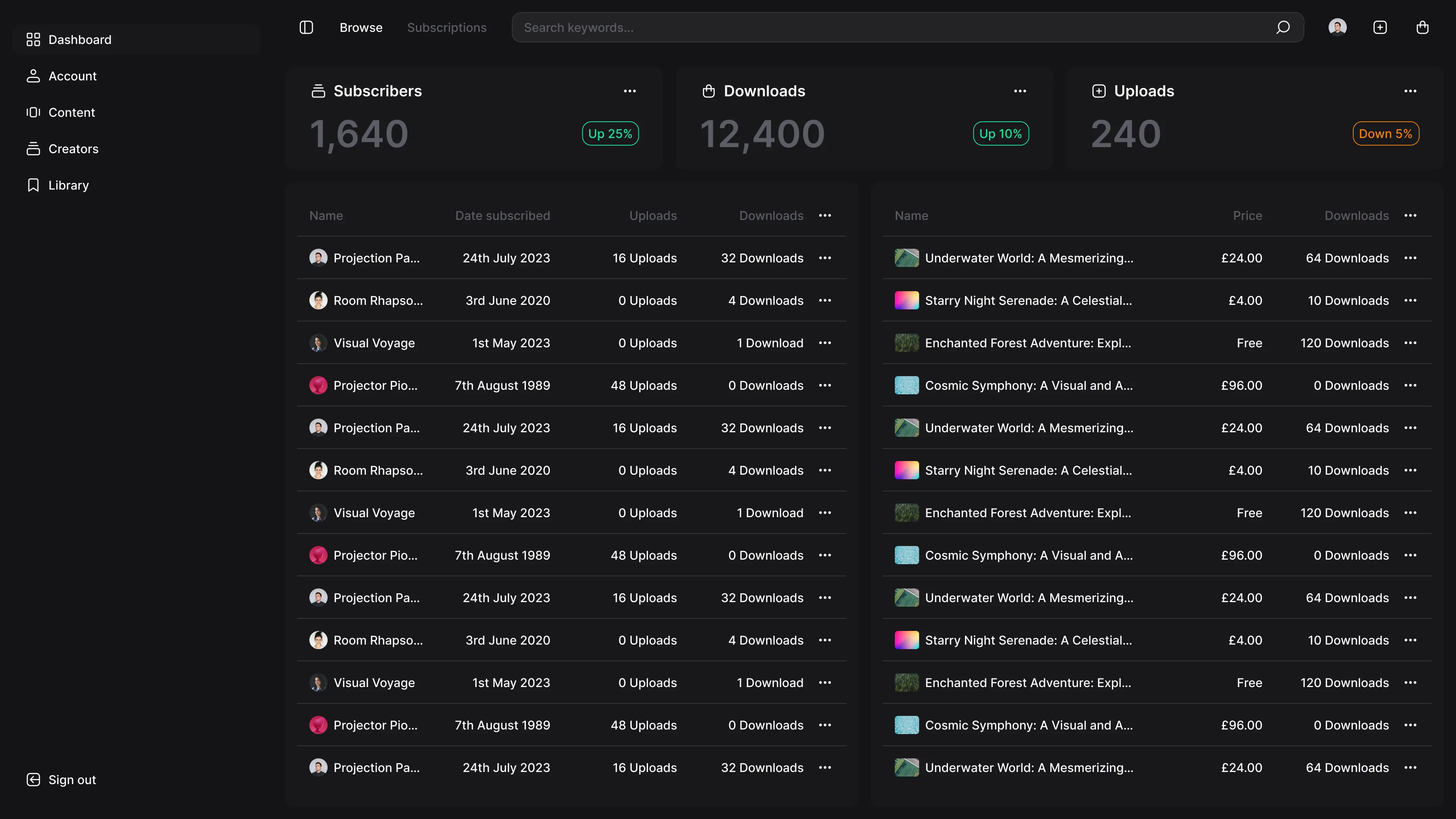The image size is (1456, 819).
Task: Open options menu for Visual Voyage row
Action: click(825, 343)
